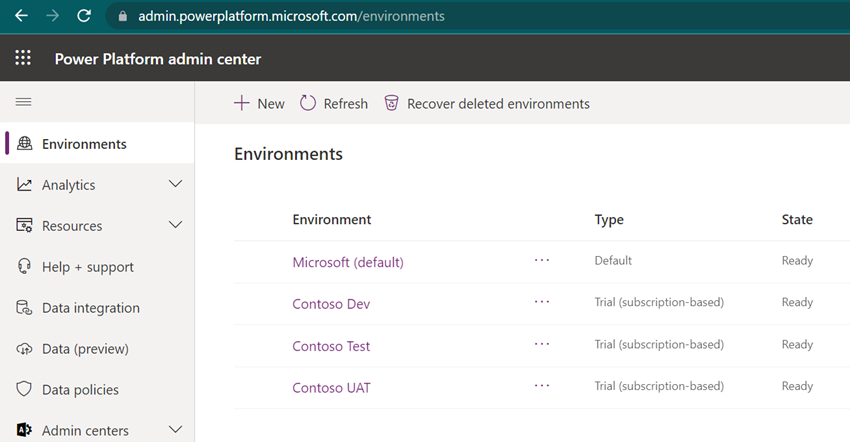Open the Contoso Dev environment
This screenshot has height=442, width=850.
(x=331, y=304)
